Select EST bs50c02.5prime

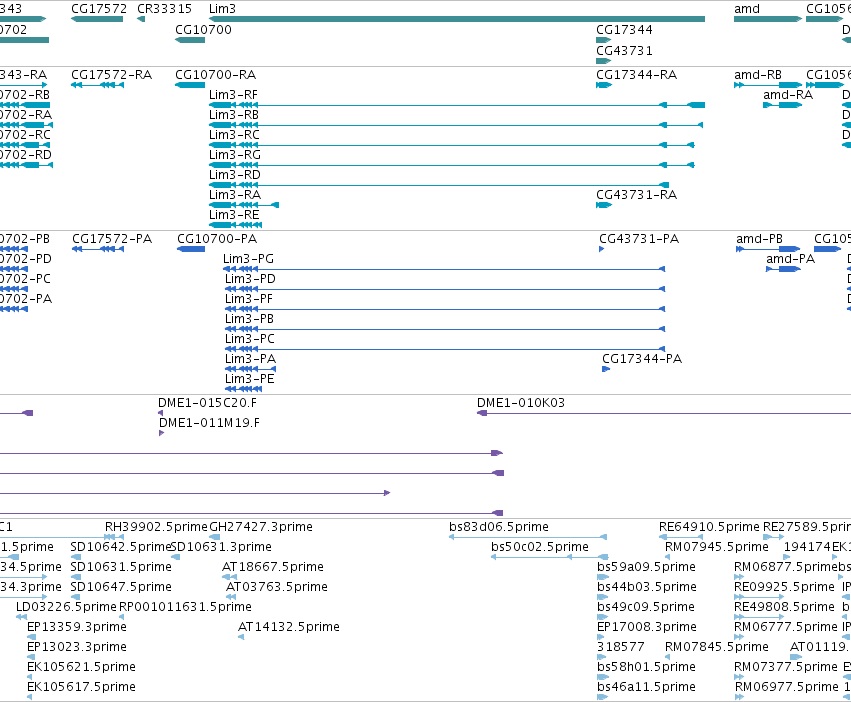click(539, 547)
